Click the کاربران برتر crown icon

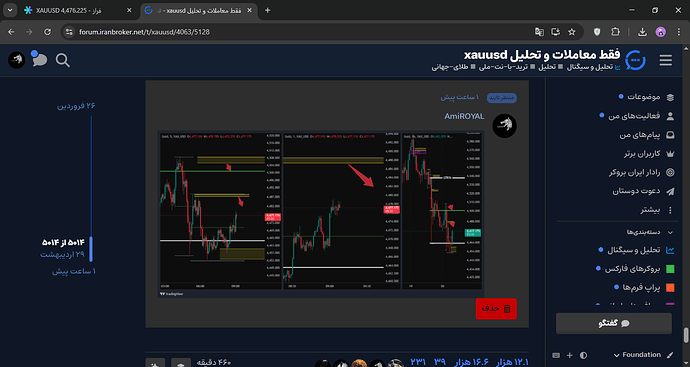(670, 154)
